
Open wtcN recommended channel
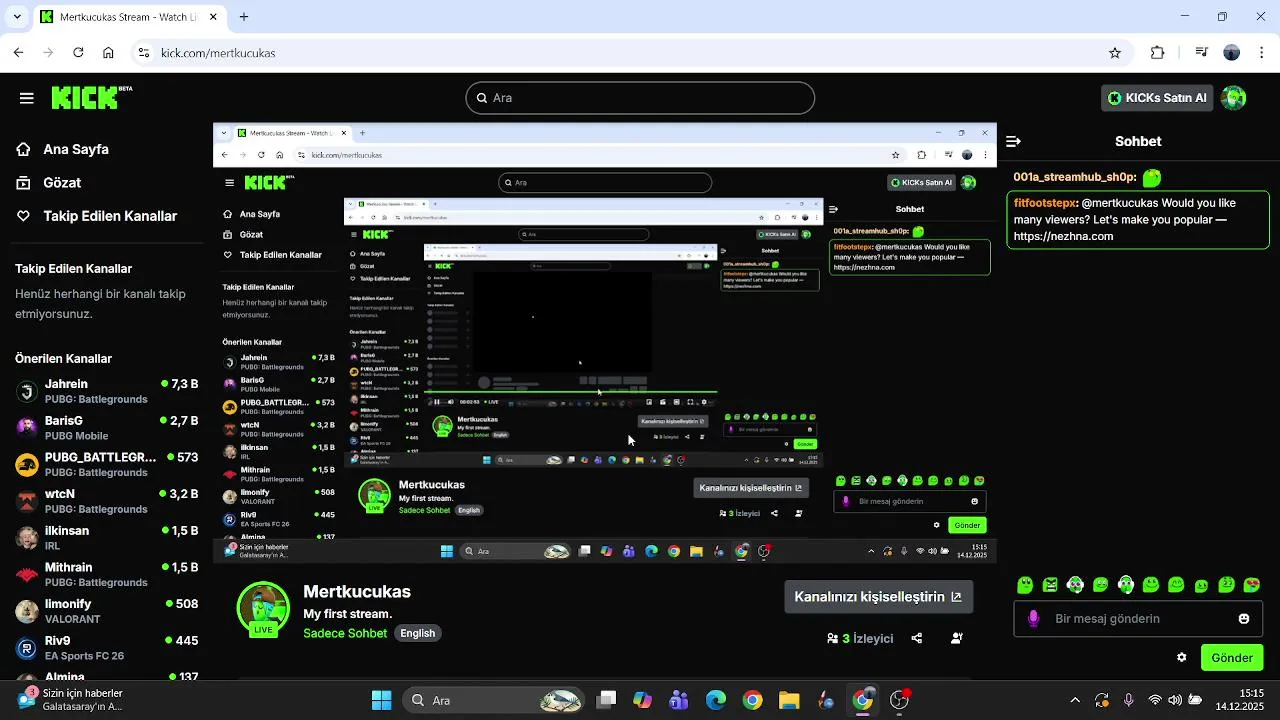click(x=106, y=501)
